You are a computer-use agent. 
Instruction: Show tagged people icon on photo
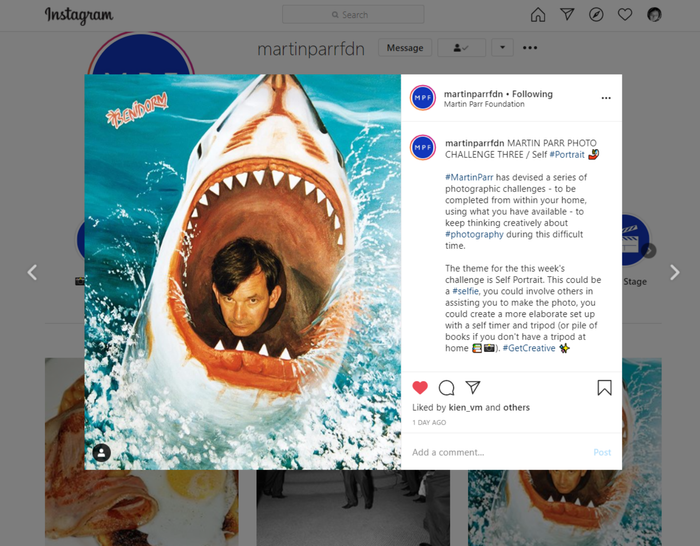coord(101,453)
